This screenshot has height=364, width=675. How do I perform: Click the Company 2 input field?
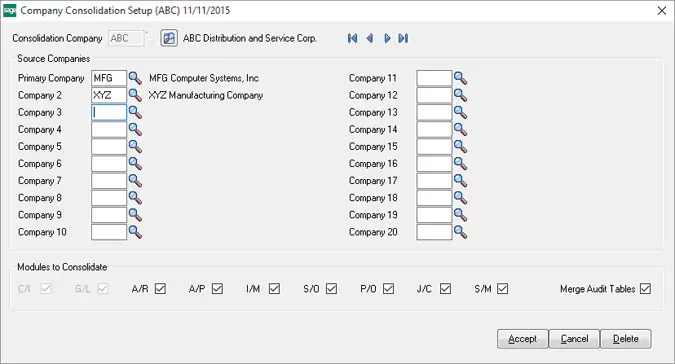109,95
